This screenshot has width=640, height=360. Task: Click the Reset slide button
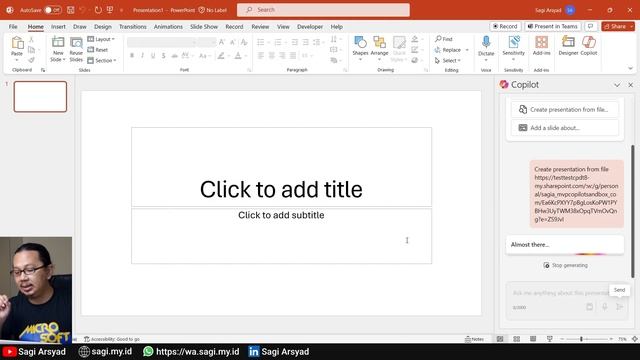pos(98,50)
